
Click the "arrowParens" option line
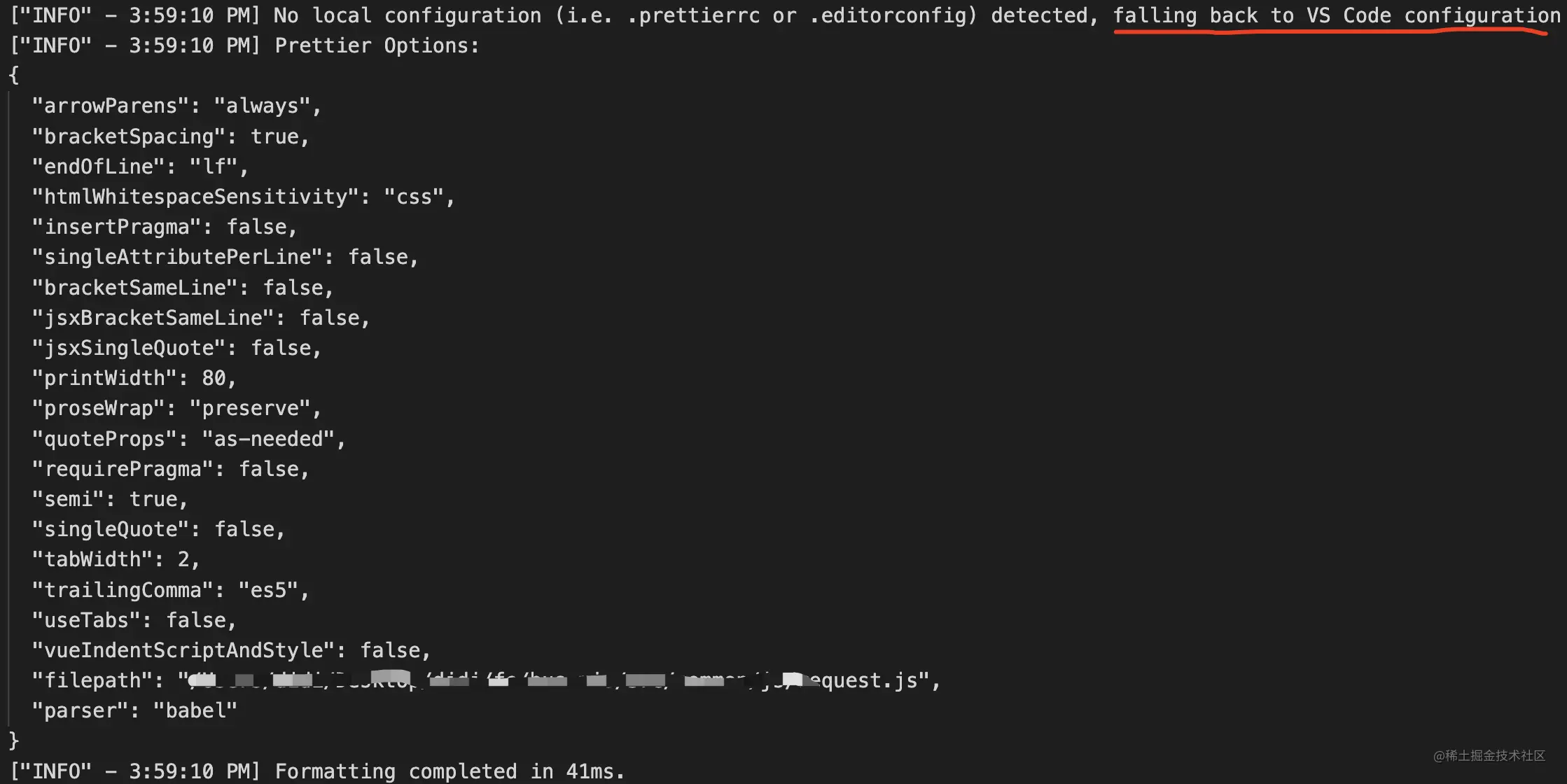click(176, 106)
